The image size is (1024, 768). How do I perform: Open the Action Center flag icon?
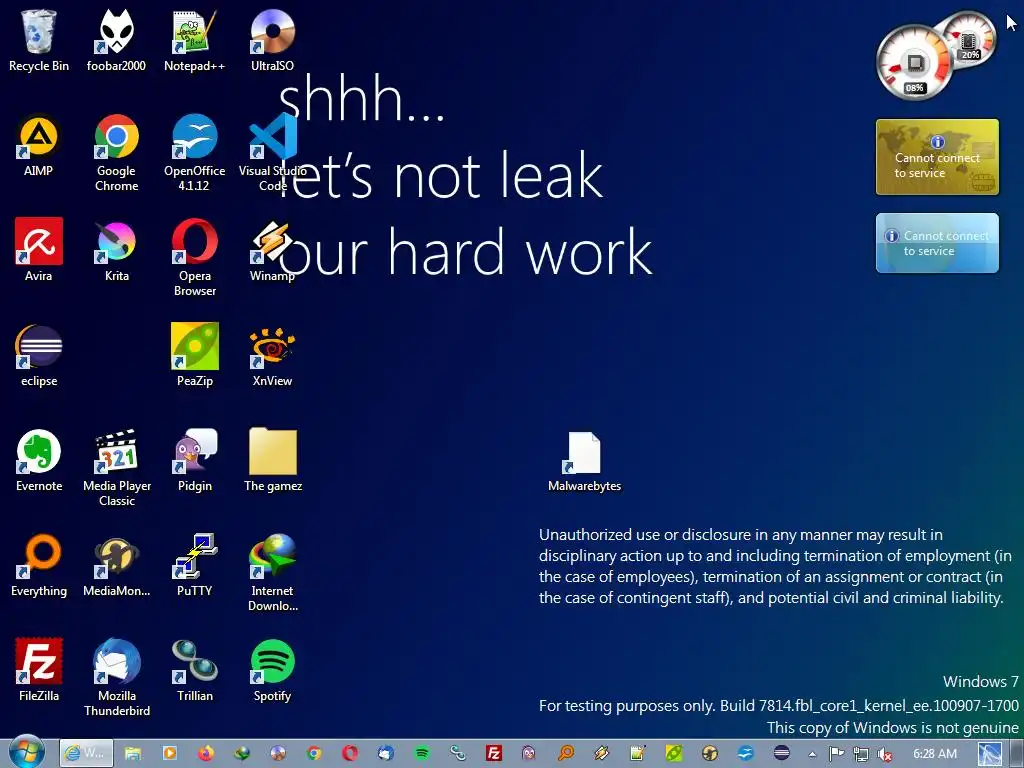point(837,754)
